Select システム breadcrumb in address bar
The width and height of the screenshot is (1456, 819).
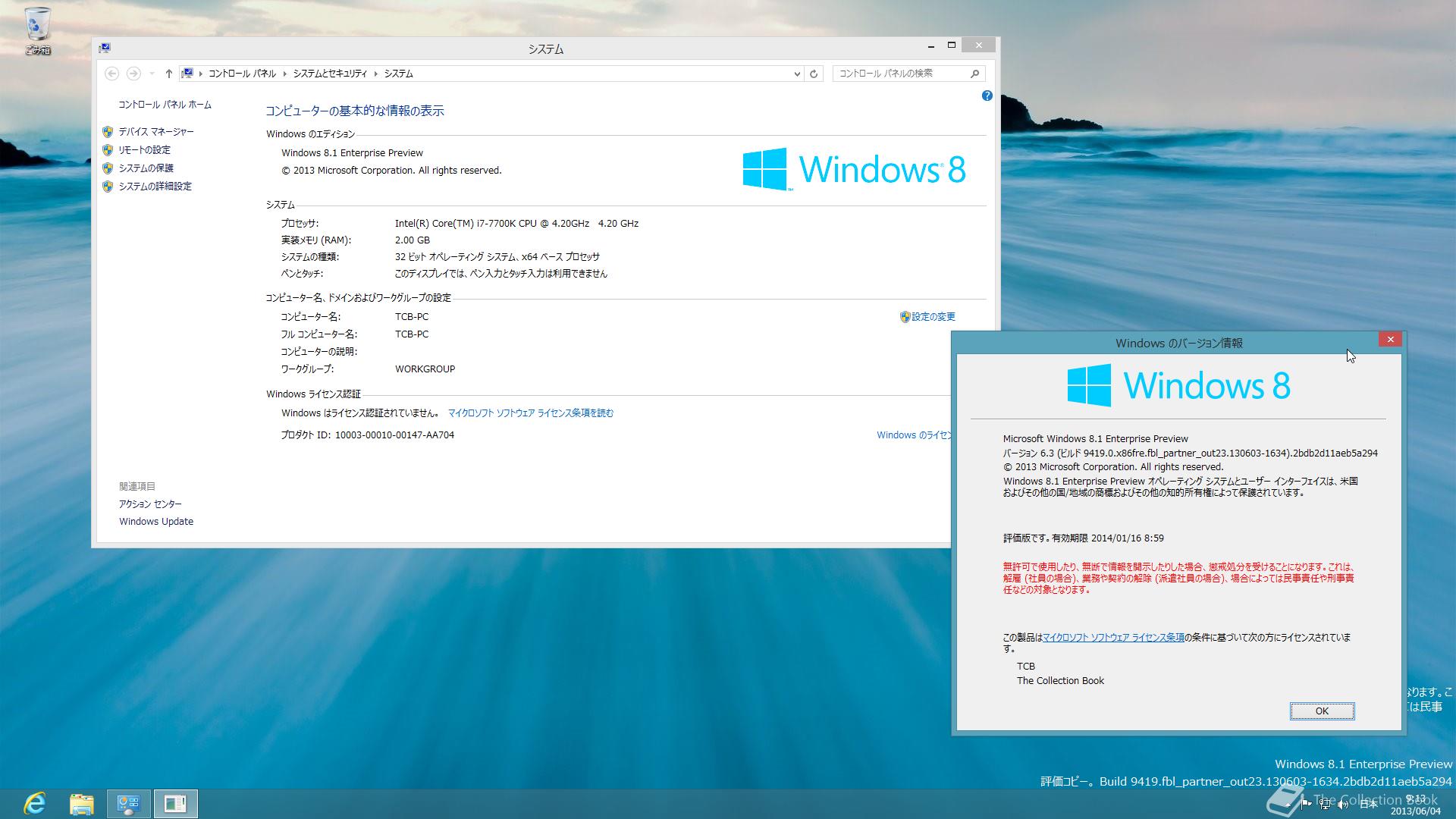pos(398,74)
